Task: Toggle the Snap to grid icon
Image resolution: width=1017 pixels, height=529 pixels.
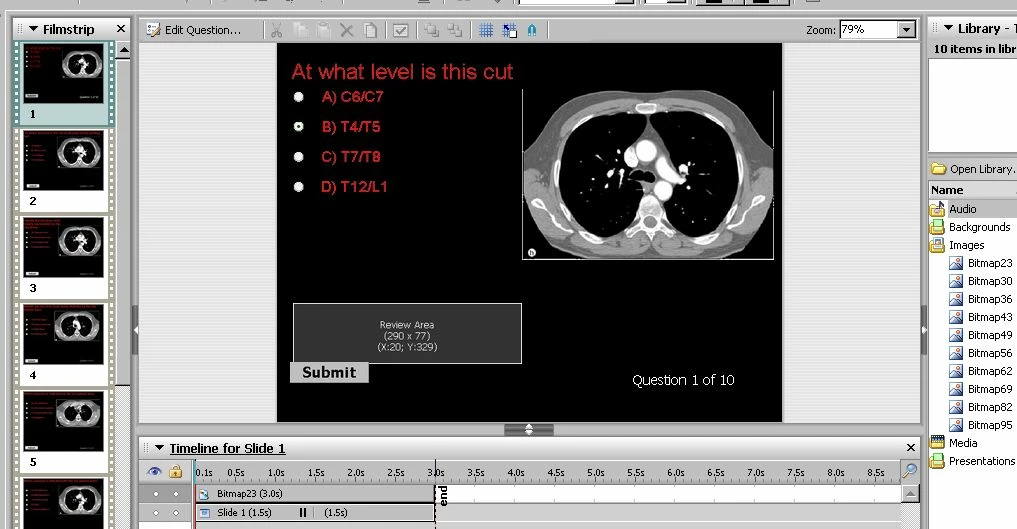Action: click(510, 30)
